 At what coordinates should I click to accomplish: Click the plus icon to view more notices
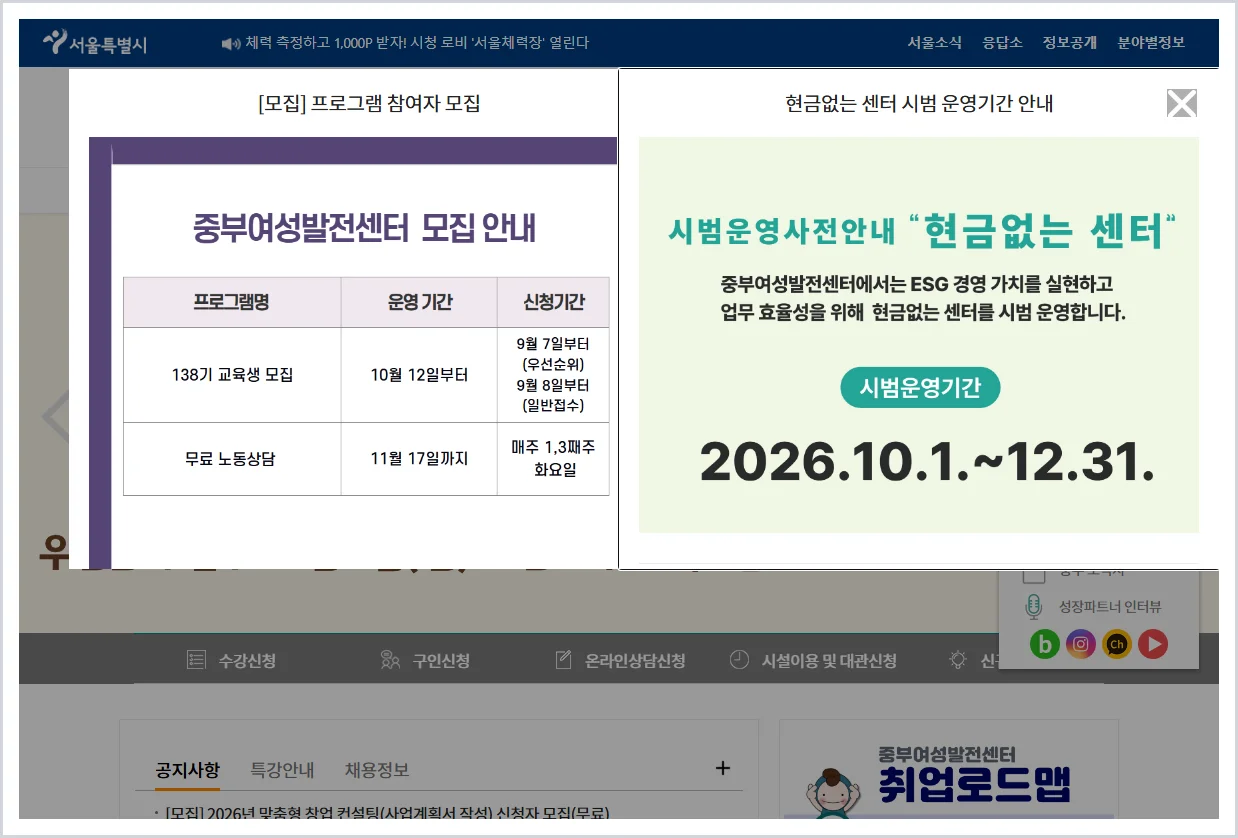[x=723, y=768]
